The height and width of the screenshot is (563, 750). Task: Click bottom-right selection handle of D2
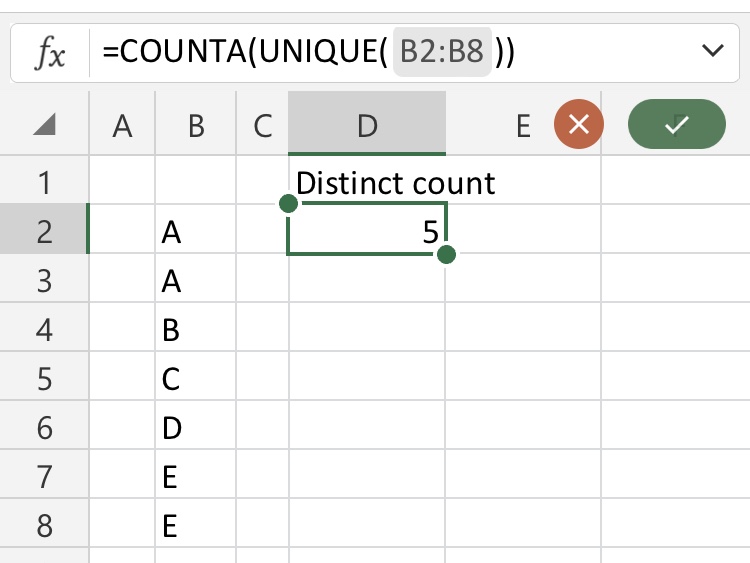pyautogui.click(x=446, y=255)
